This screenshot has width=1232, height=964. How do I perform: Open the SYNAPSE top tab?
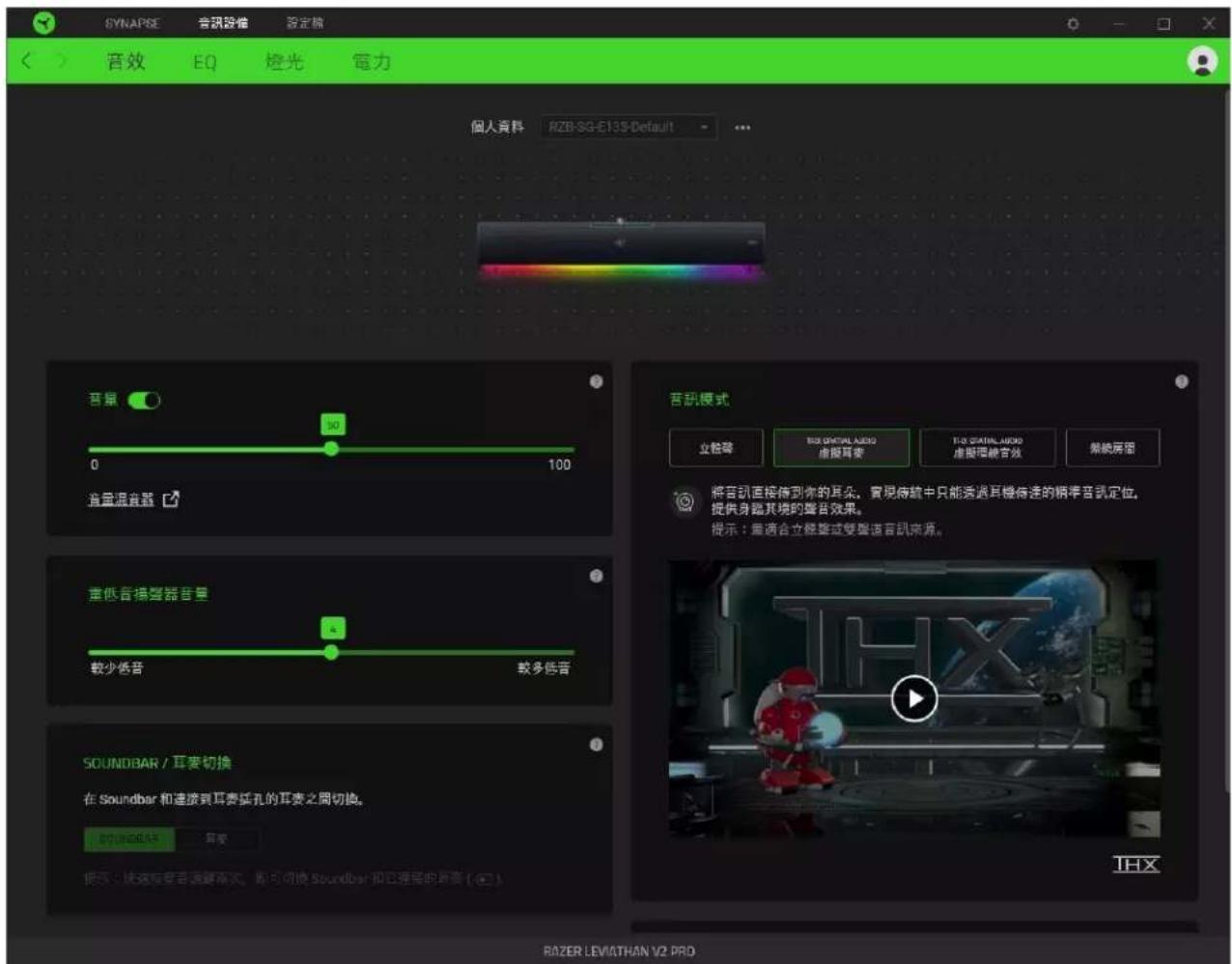click(x=132, y=23)
